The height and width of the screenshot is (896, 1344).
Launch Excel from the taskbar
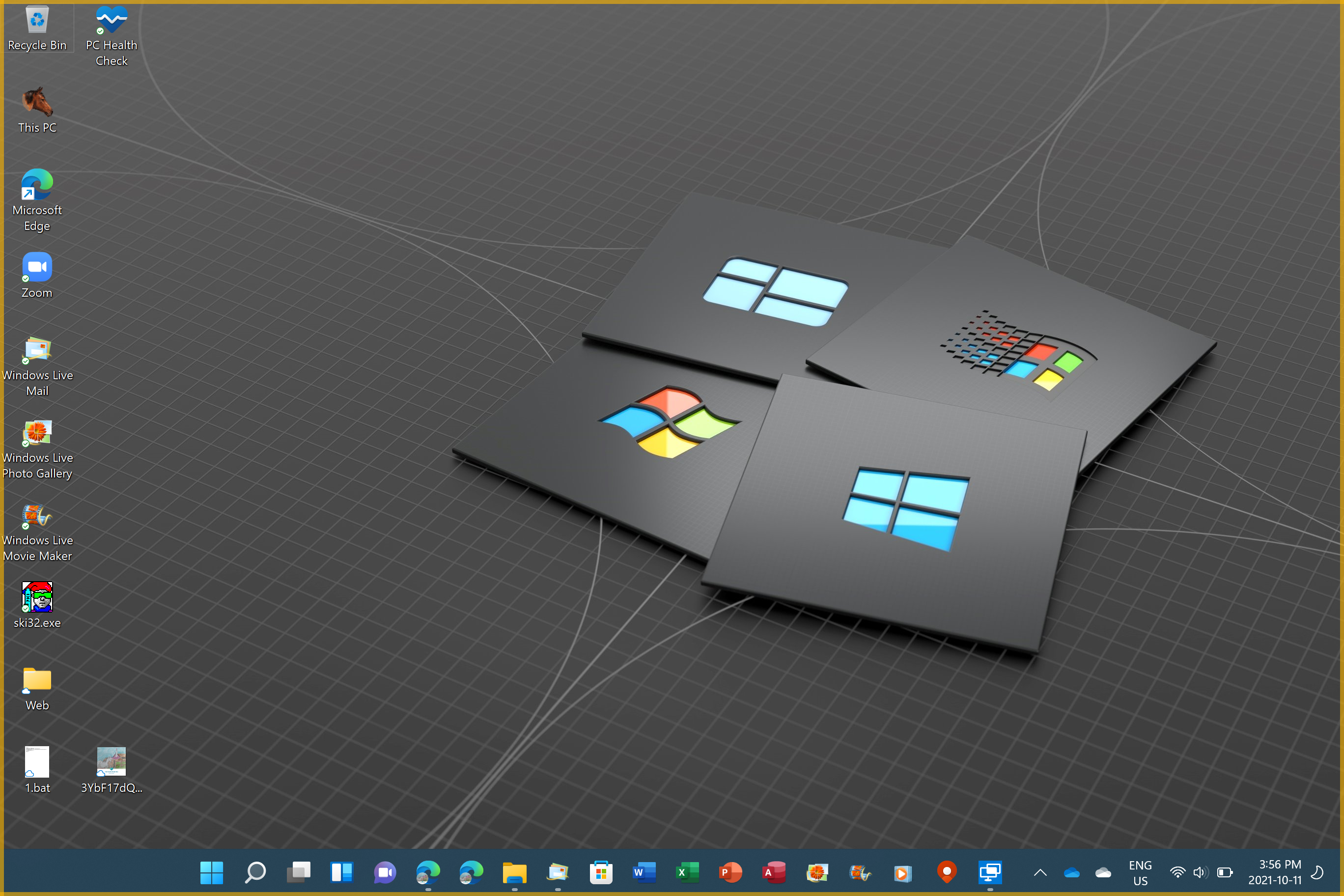click(687, 872)
